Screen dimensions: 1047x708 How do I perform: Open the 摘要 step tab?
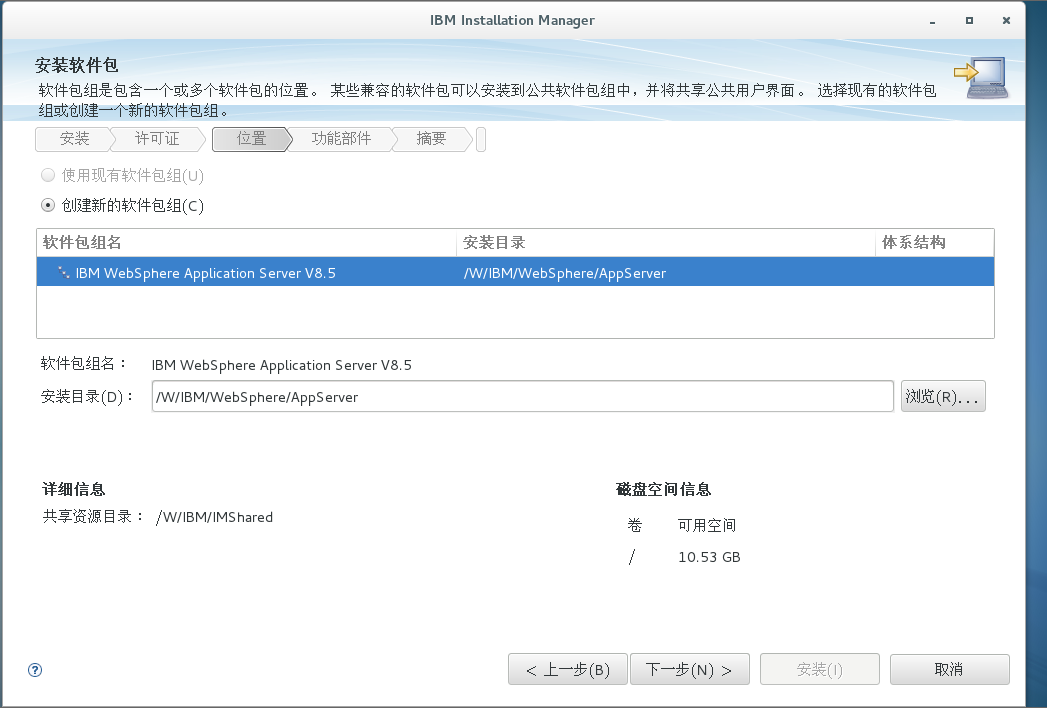coord(432,139)
